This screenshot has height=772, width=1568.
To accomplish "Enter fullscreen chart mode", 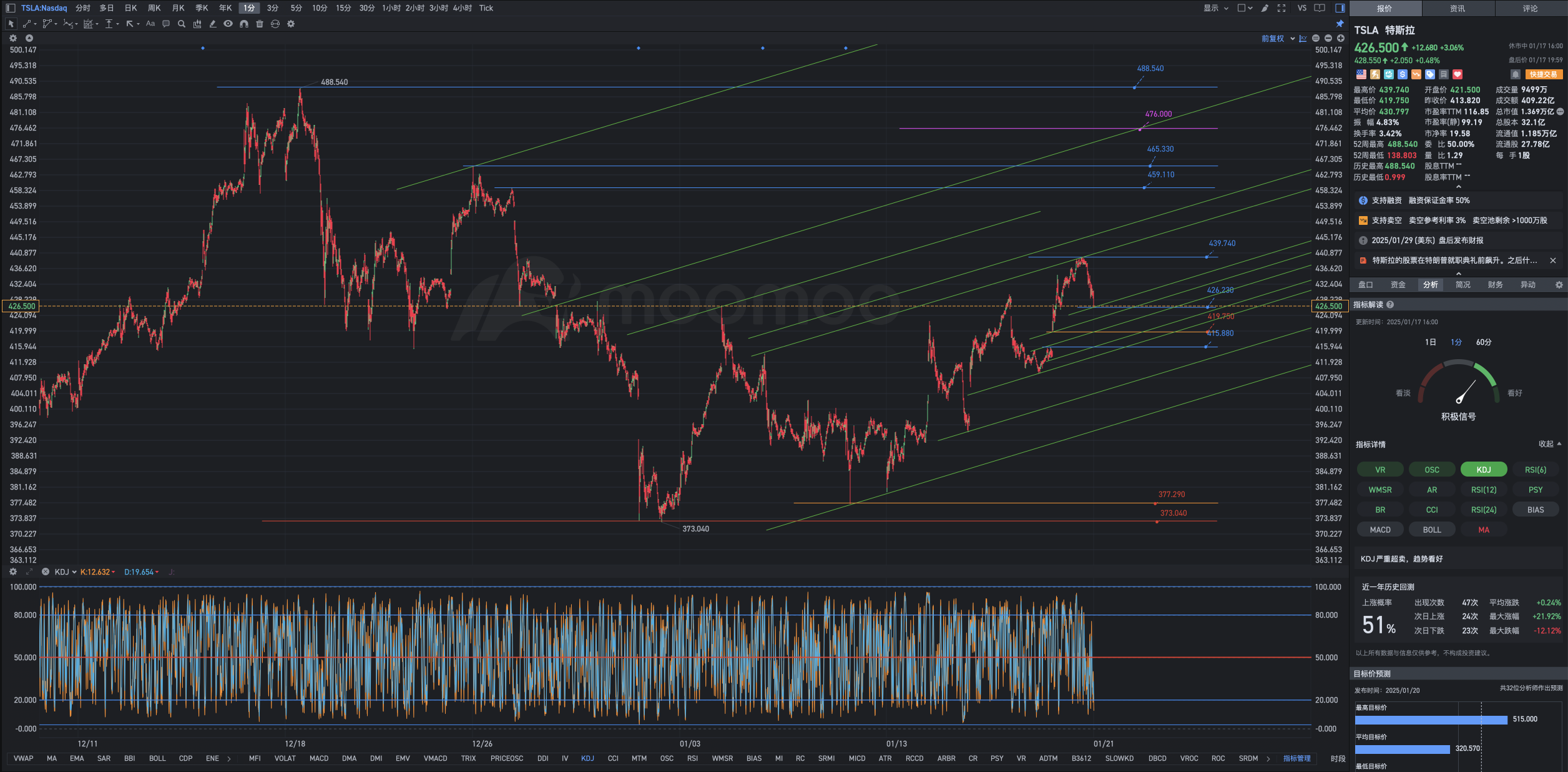I will (x=1281, y=8).
